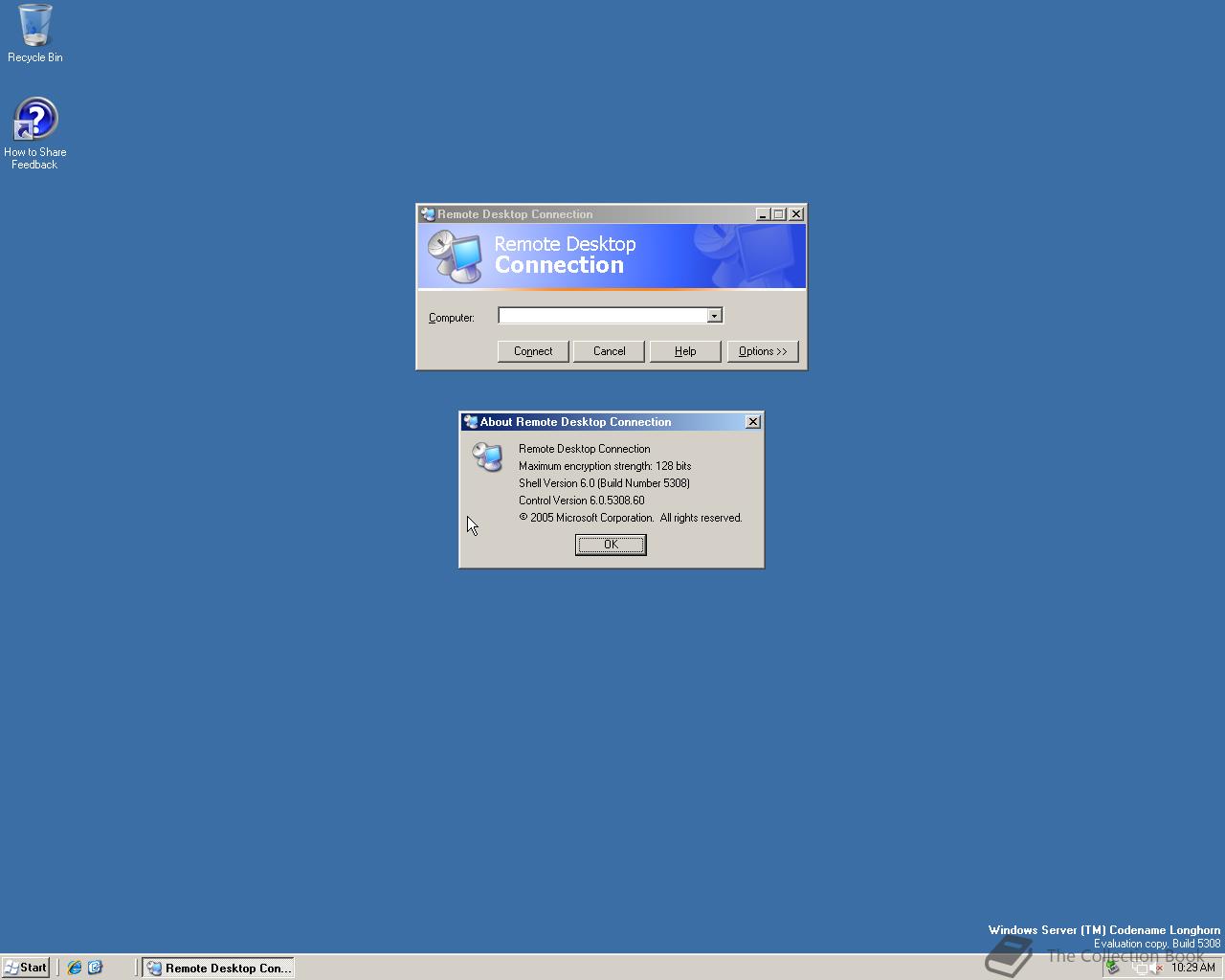The width and height of the screenshot is (1225, 980).
Task: Click the Remote Desktop Connection banner logo
Action: tap(454, 256)
